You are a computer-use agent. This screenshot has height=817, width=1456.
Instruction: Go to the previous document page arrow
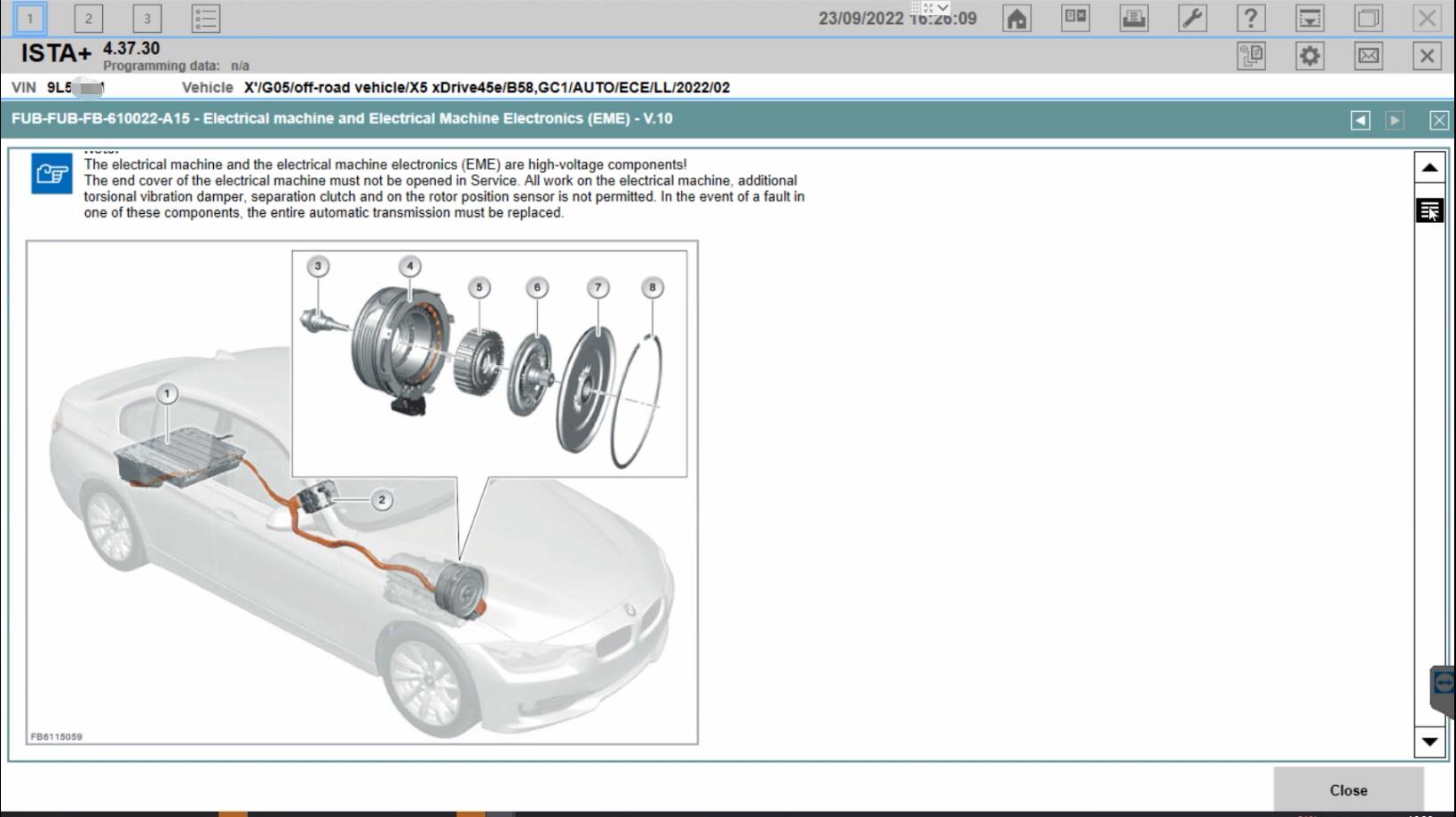tap(1360, 120)
